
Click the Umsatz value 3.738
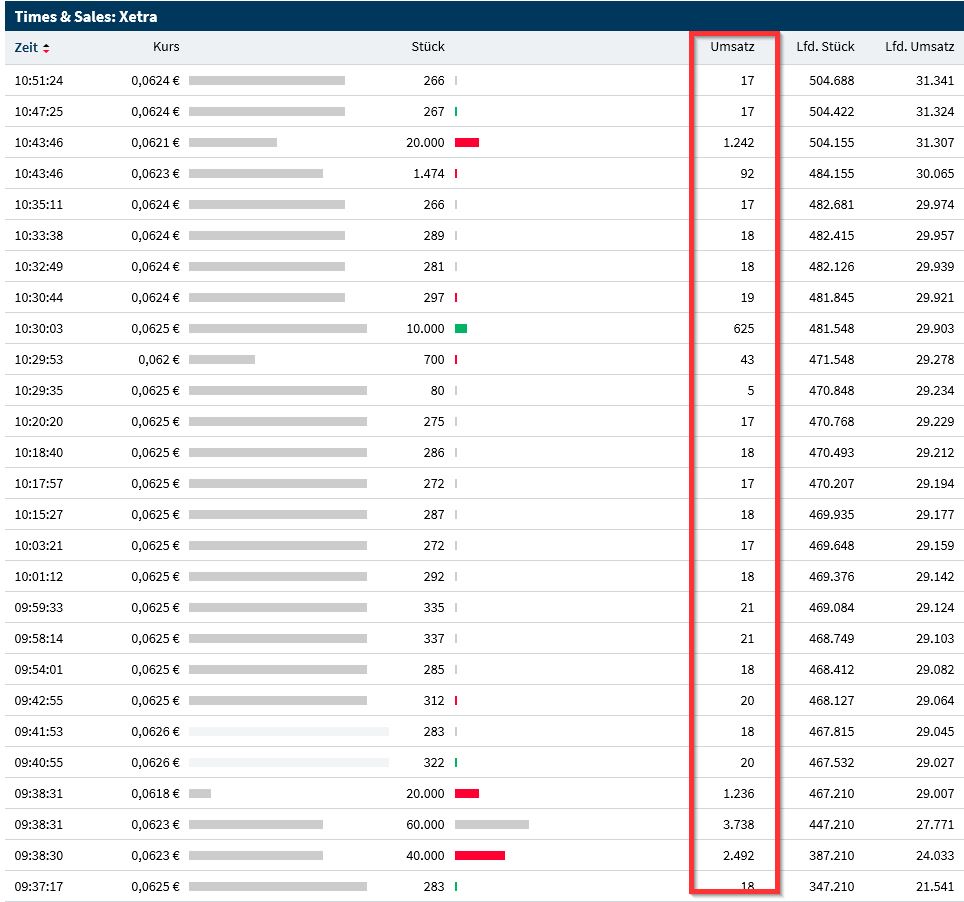(x=738, y=825)
